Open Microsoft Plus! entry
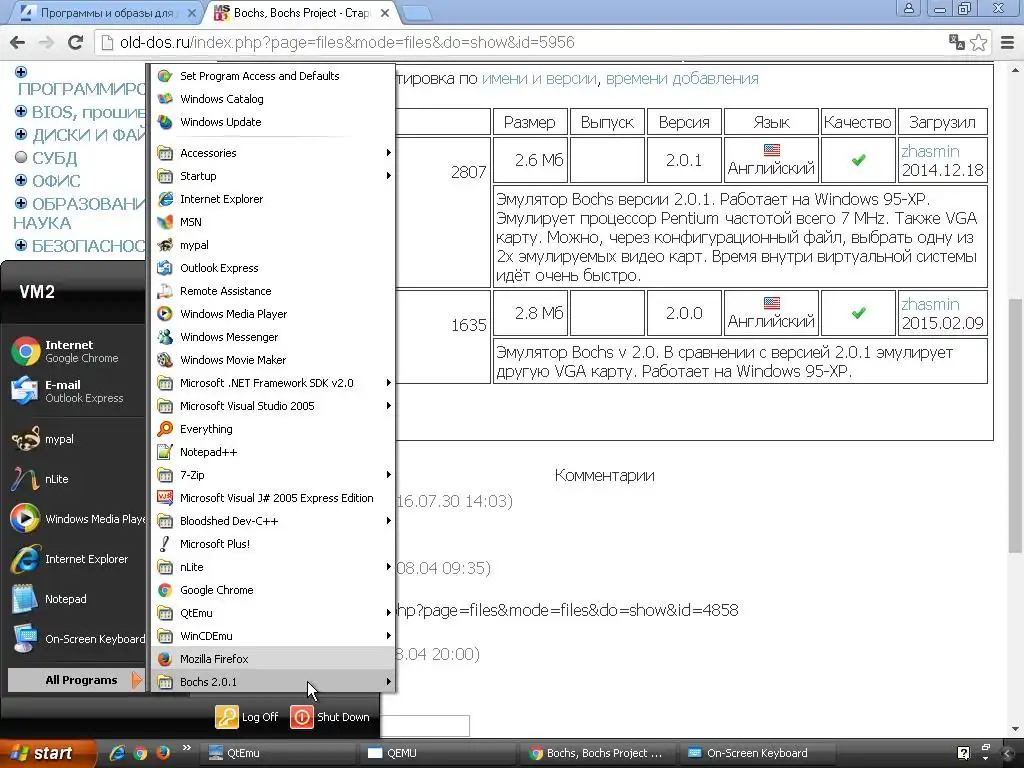The height and width of the screenshot is (768, 1024). point(273,544)
